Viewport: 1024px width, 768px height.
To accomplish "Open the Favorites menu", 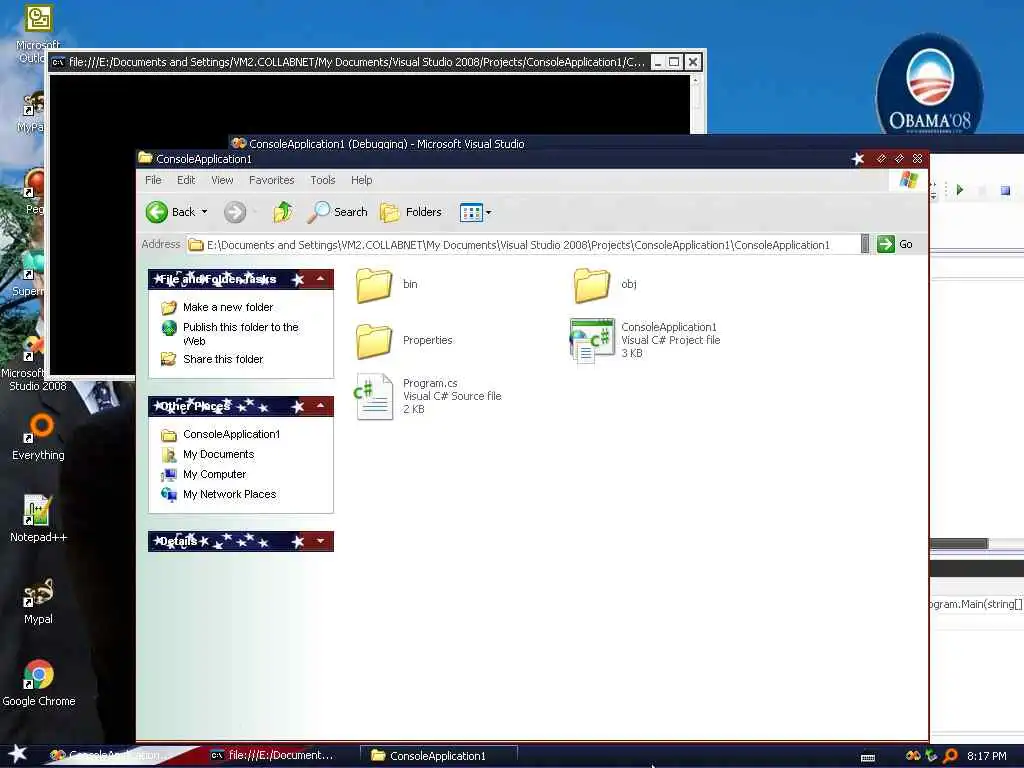I will [x=272, y=180].
